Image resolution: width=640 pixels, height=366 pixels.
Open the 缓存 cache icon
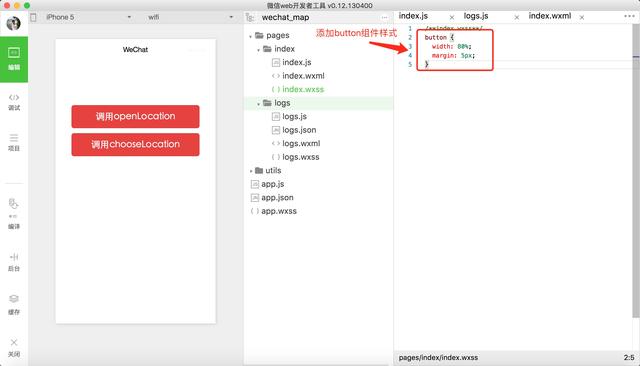pos(14,305)
